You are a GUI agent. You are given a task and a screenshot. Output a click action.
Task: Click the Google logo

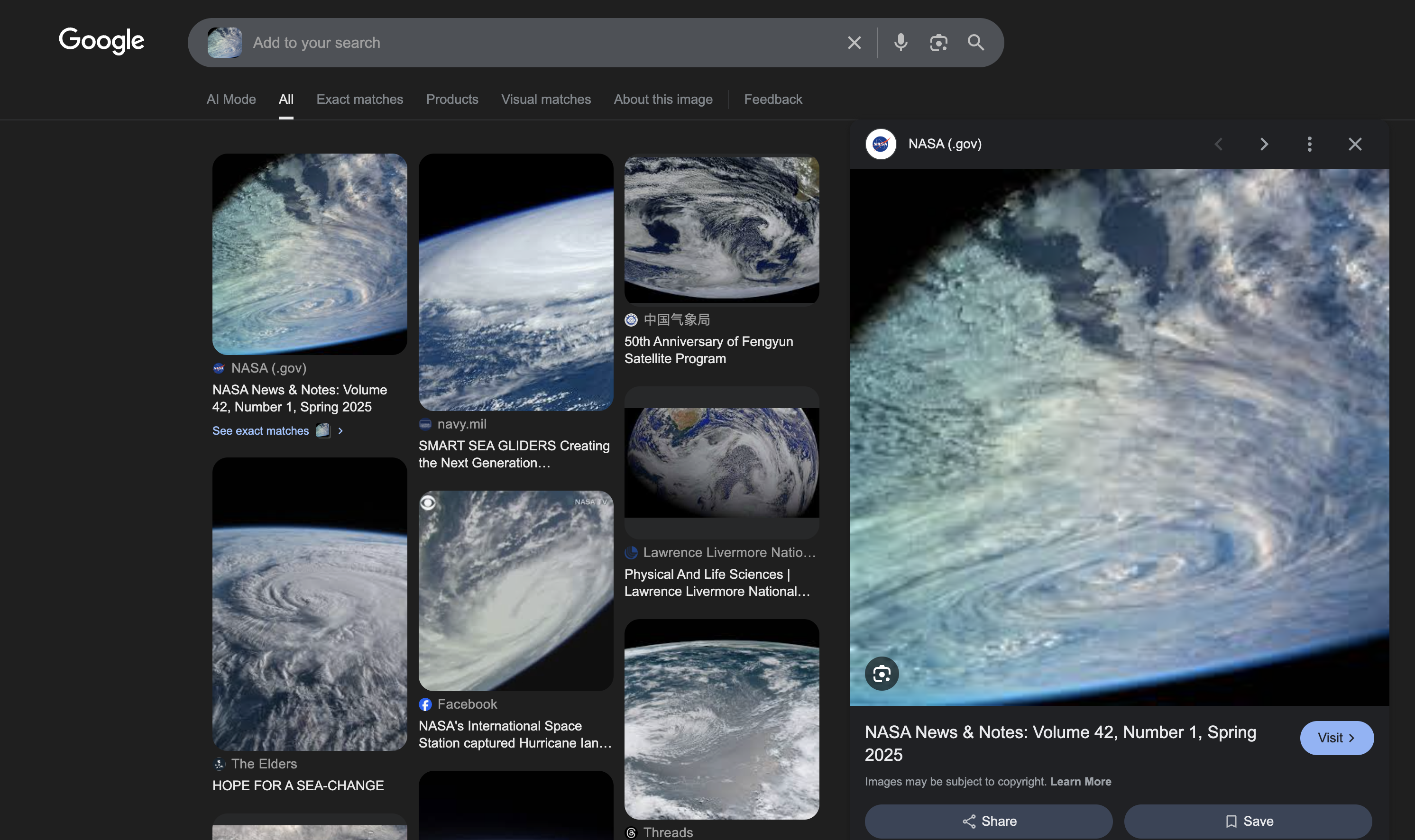point(101,41)
